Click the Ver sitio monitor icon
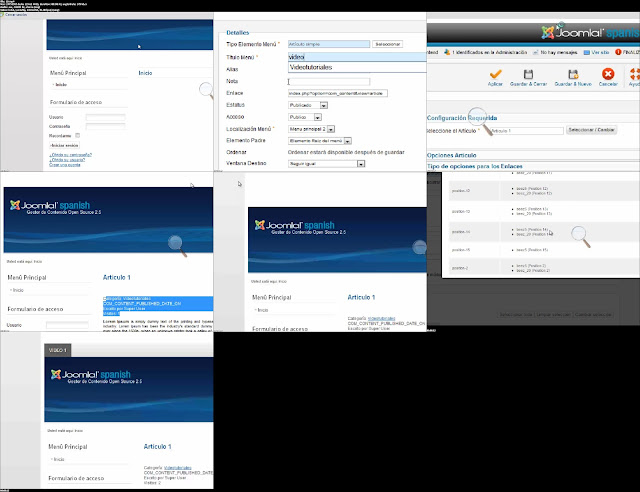This screenshot has width=640, height=492. click(x=587, y=52)
